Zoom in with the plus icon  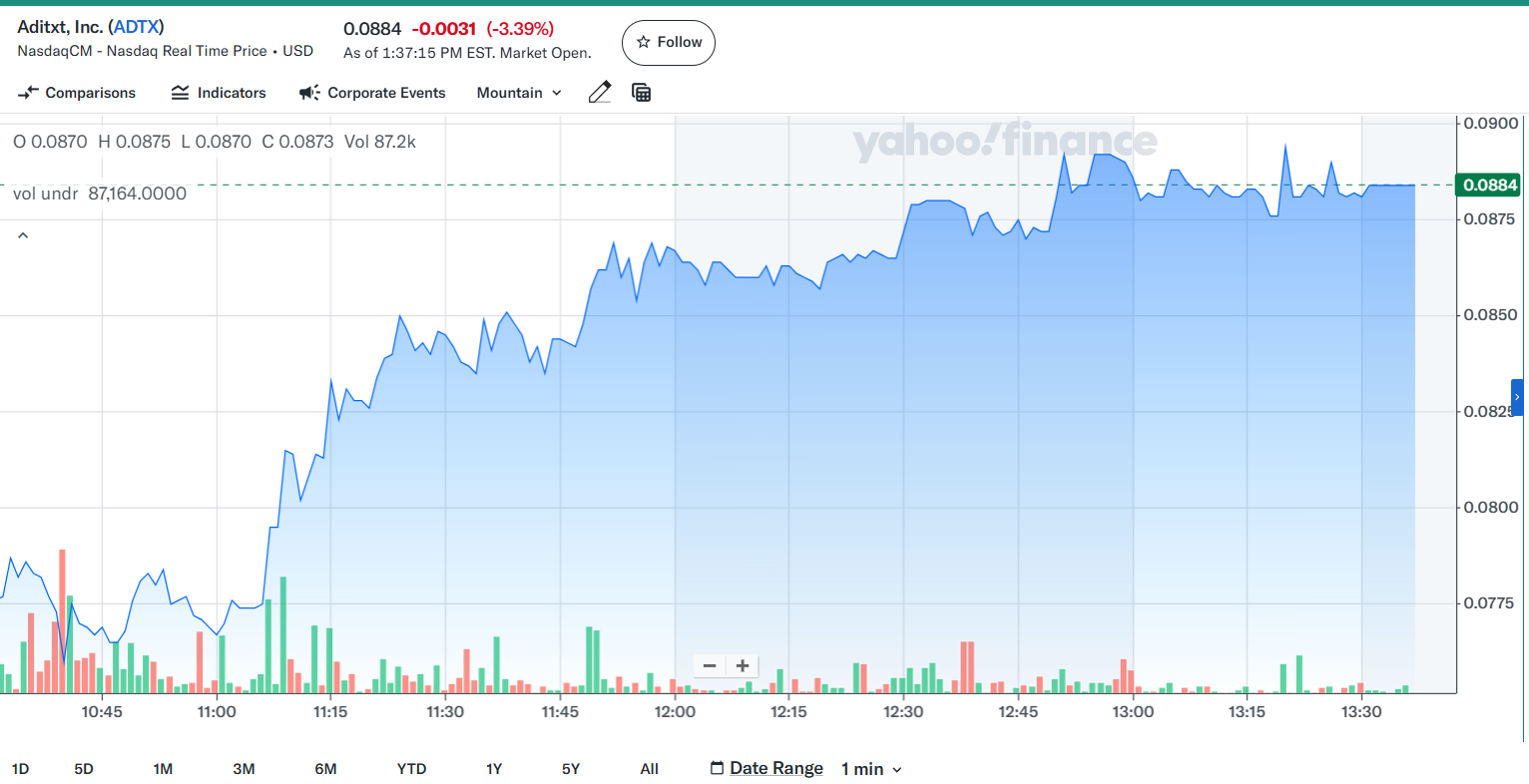point(743,666)
